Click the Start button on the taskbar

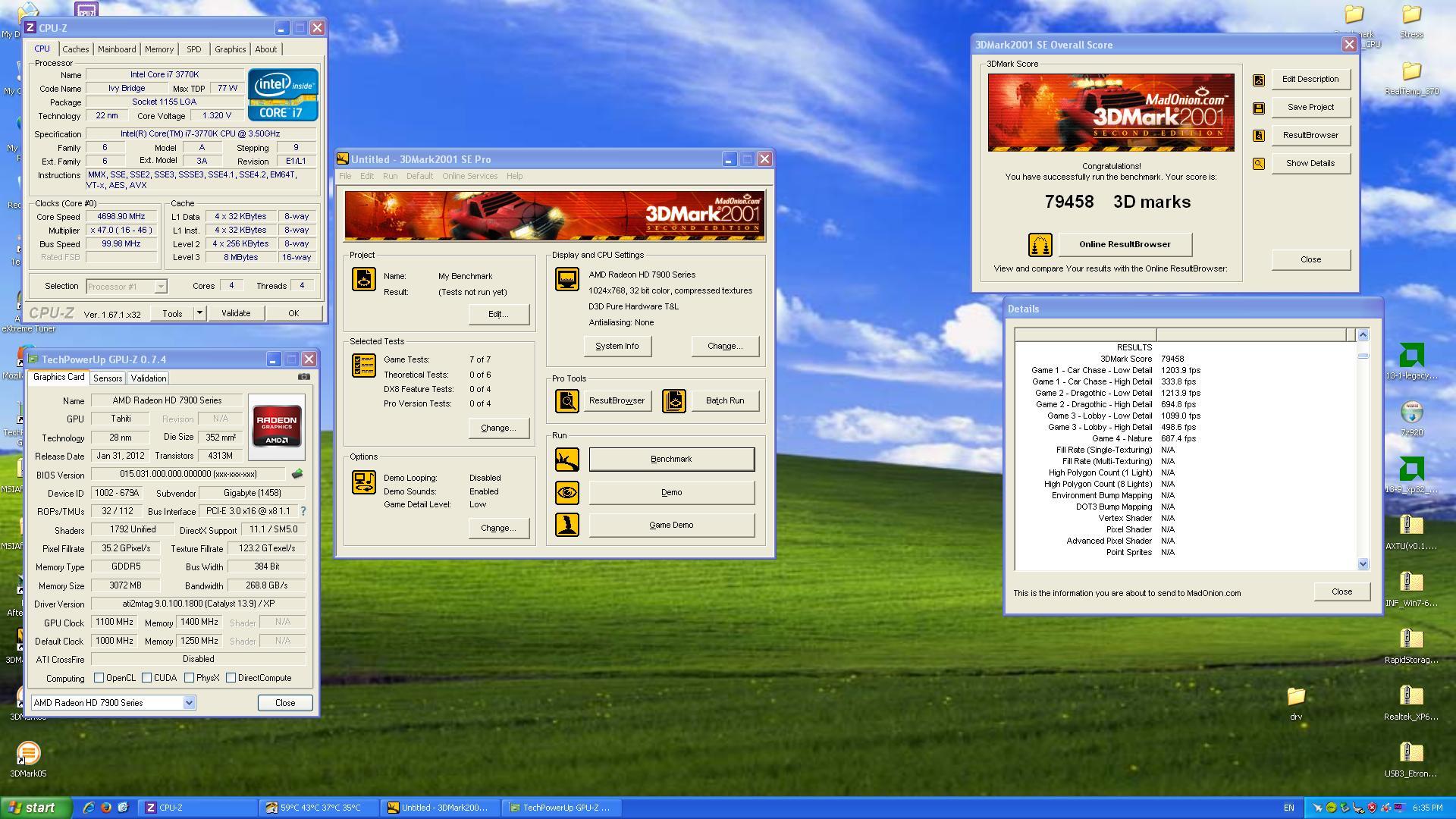click(36, 808)
